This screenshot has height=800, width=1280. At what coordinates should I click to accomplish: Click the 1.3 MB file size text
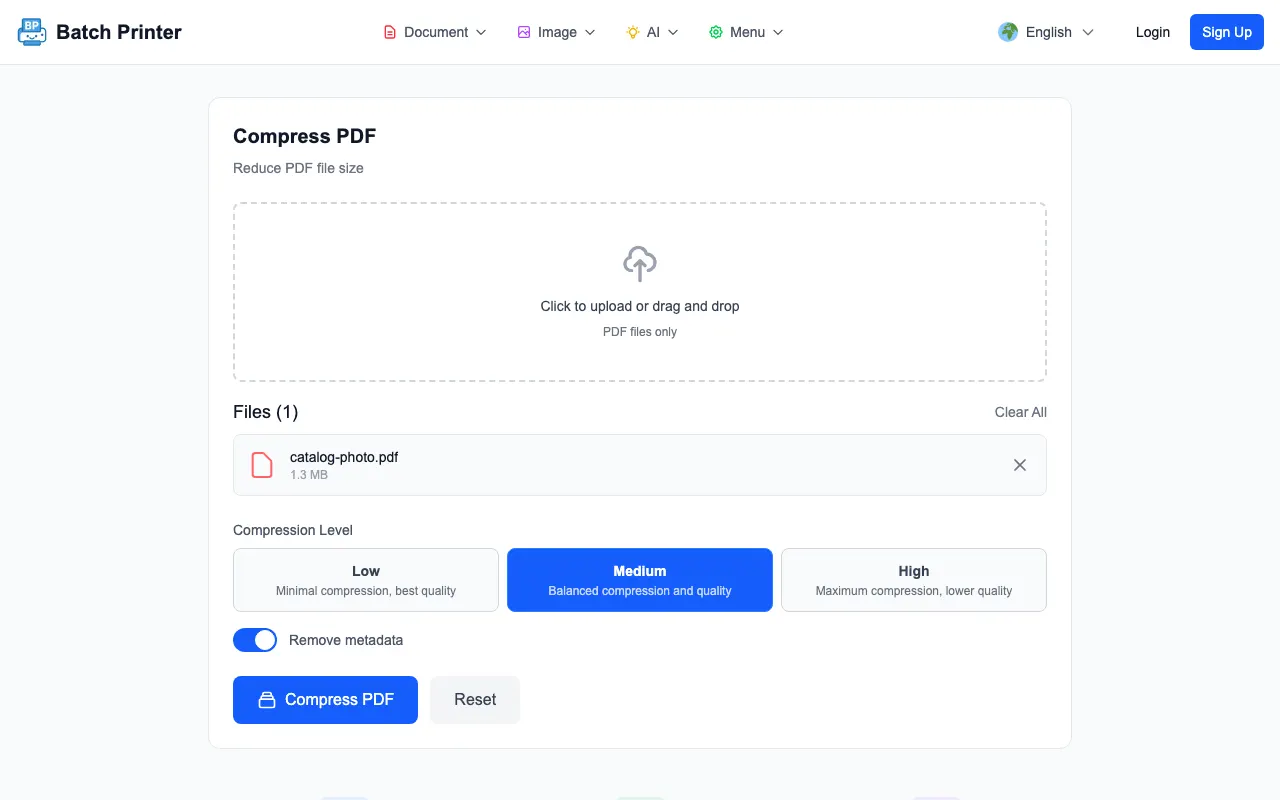click(309, 475)
